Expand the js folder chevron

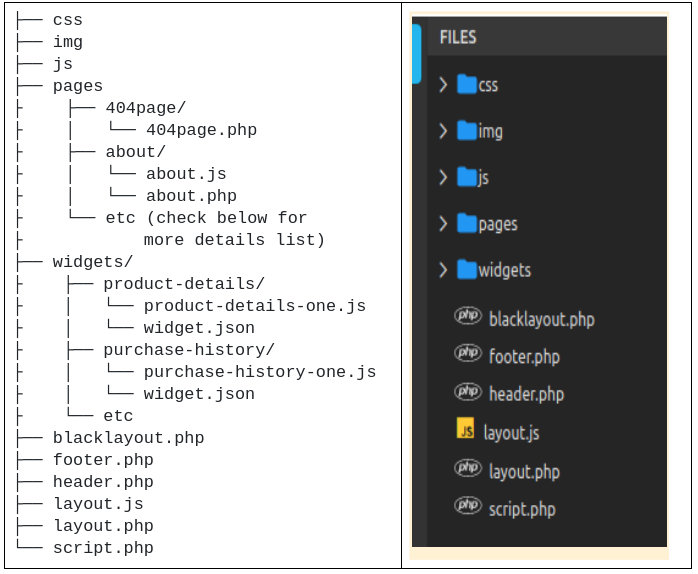(443, 177)
